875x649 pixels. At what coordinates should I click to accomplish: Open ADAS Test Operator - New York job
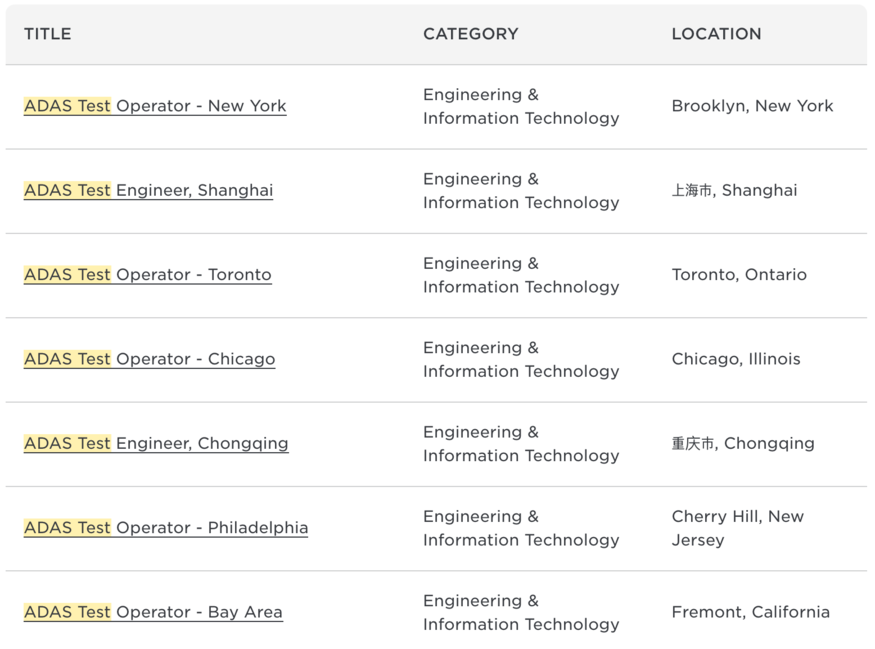(x=155, y=106)
